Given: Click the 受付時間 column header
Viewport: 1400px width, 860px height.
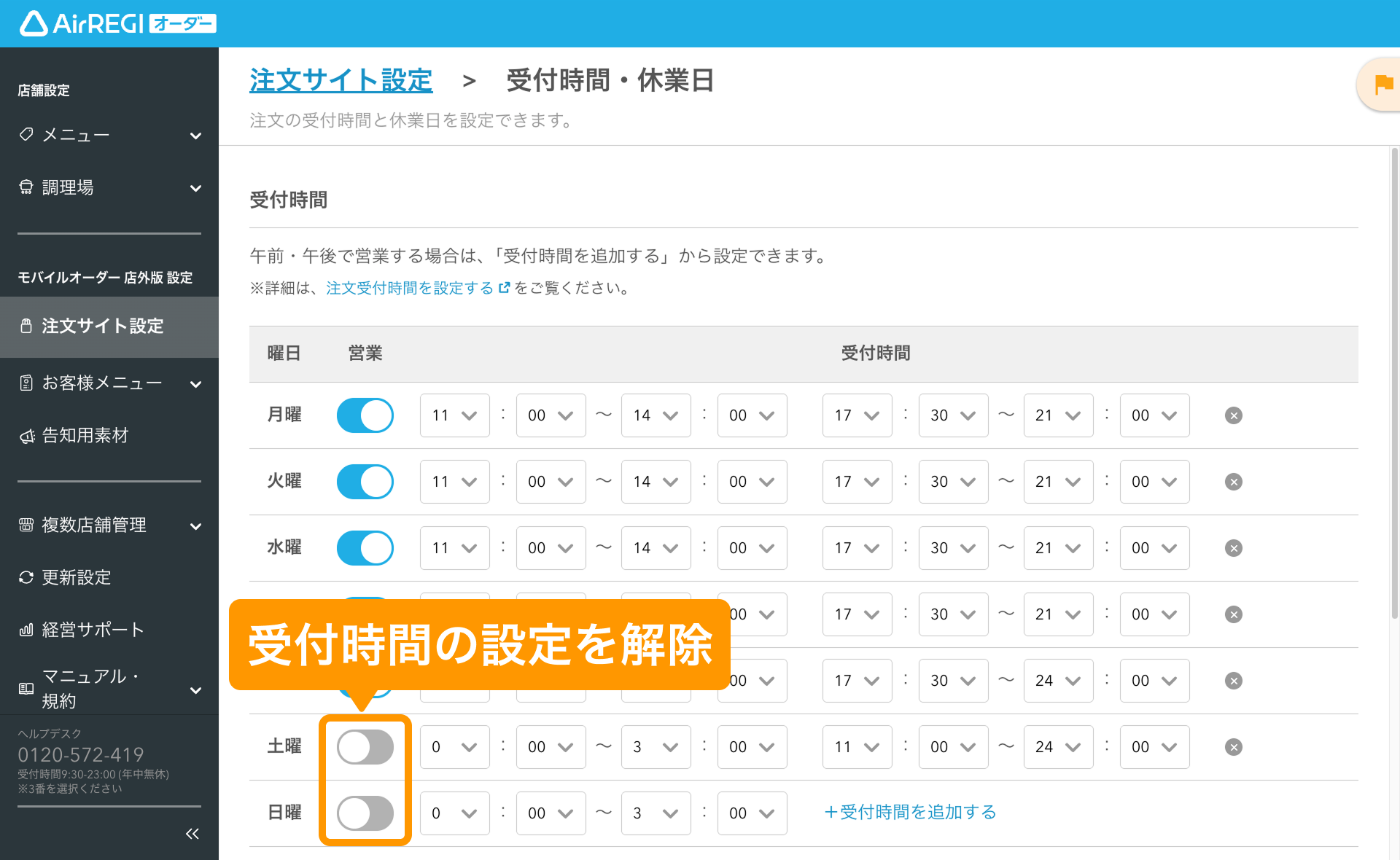Looking at the screenshot, I should [x=876, y=353].
